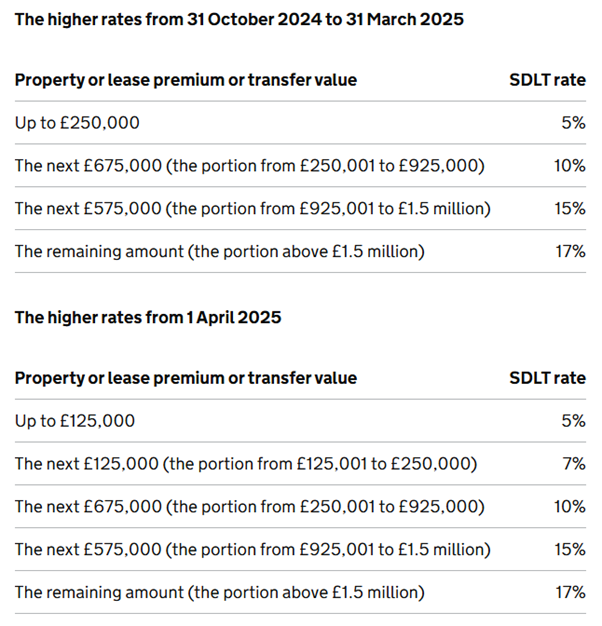Select the "next £675,000" row in the October 2024 table
This screenshot has height=626, width=602.
249,166
